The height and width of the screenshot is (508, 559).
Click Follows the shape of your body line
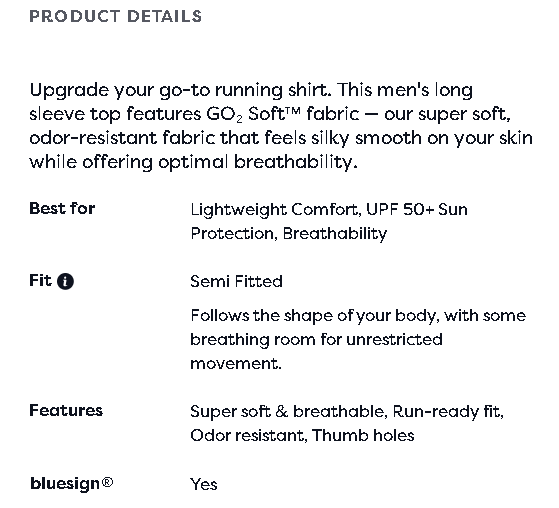(x=358, y=316)
